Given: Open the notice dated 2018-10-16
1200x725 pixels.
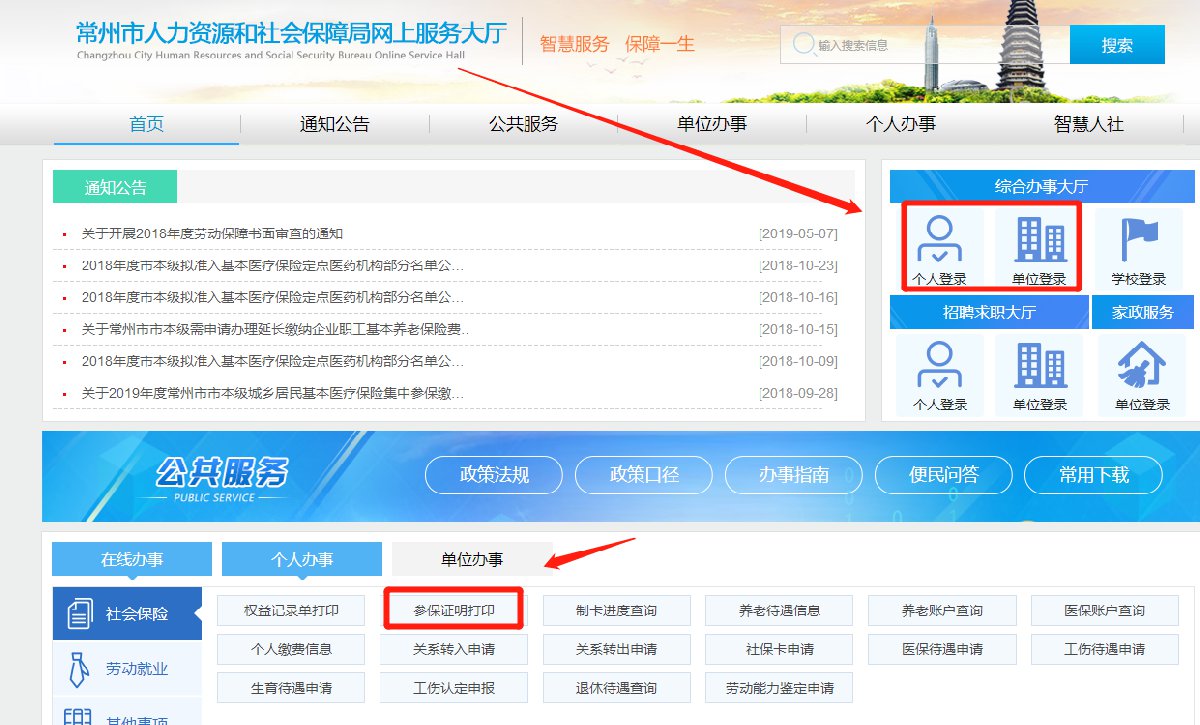Looking at the screenshot, I should pyautogui.click(x=273, y=298).
